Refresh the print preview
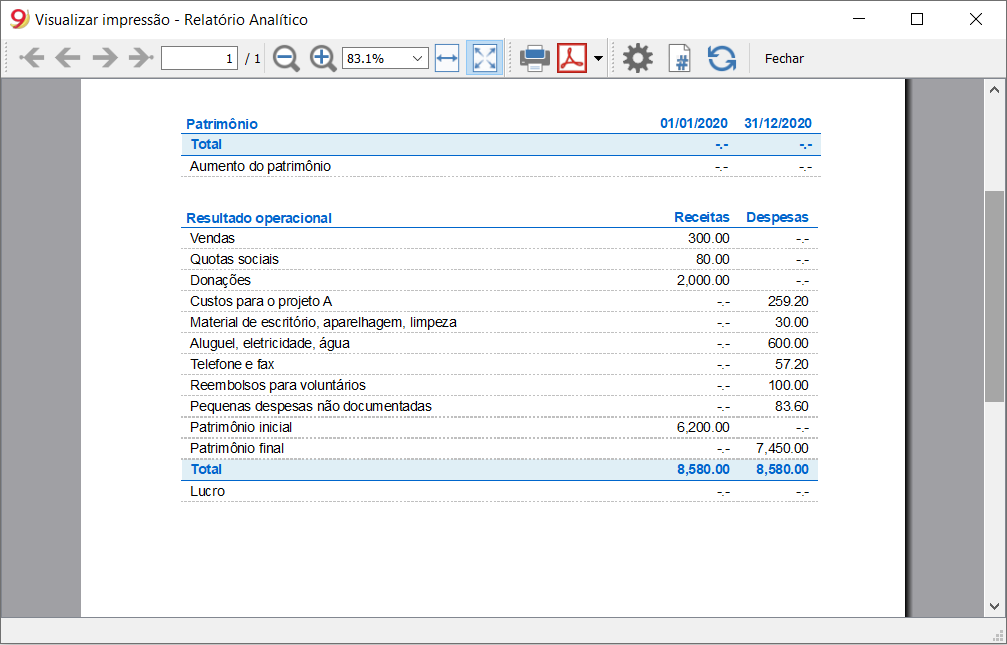 722,58
